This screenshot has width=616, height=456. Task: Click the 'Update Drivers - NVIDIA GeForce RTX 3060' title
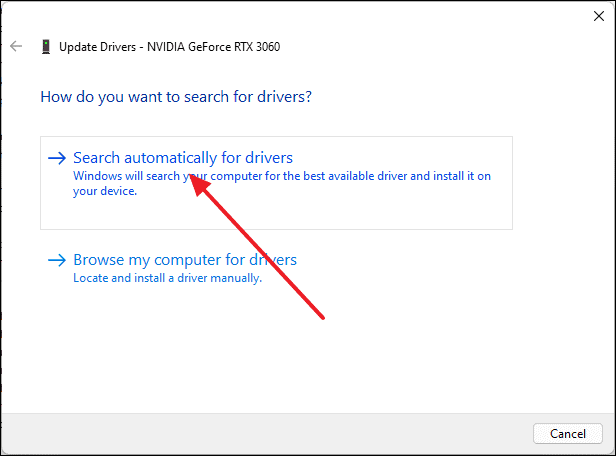click(x=169, y=47)
